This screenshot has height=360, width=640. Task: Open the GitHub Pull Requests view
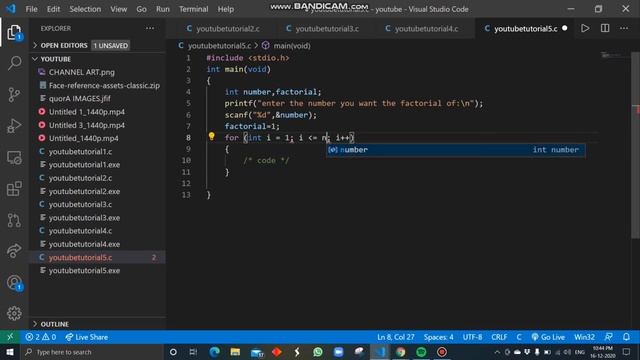coord(14,220)
